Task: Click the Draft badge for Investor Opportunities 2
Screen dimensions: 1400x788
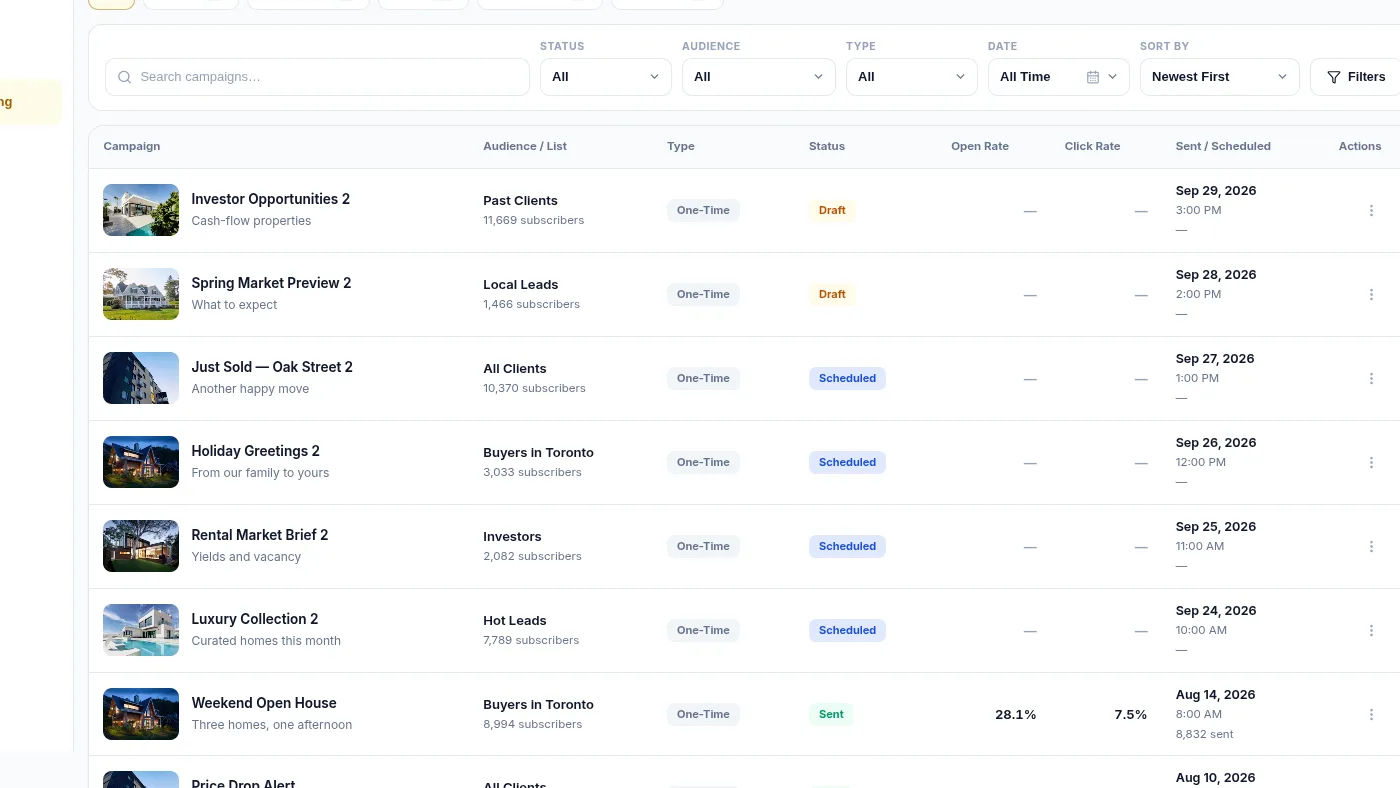Action: coord(832,210)
